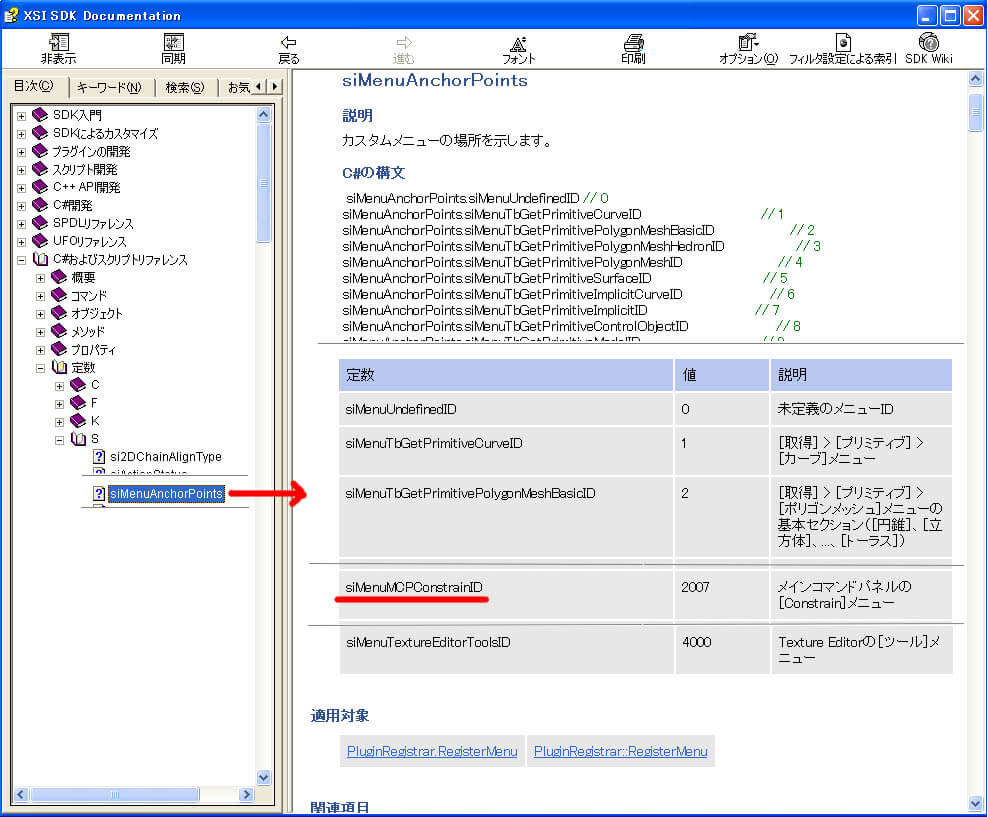Open the オプション(O) toolbar icon
Viewport: 988px width, 817px height.
tap(748, 42)
